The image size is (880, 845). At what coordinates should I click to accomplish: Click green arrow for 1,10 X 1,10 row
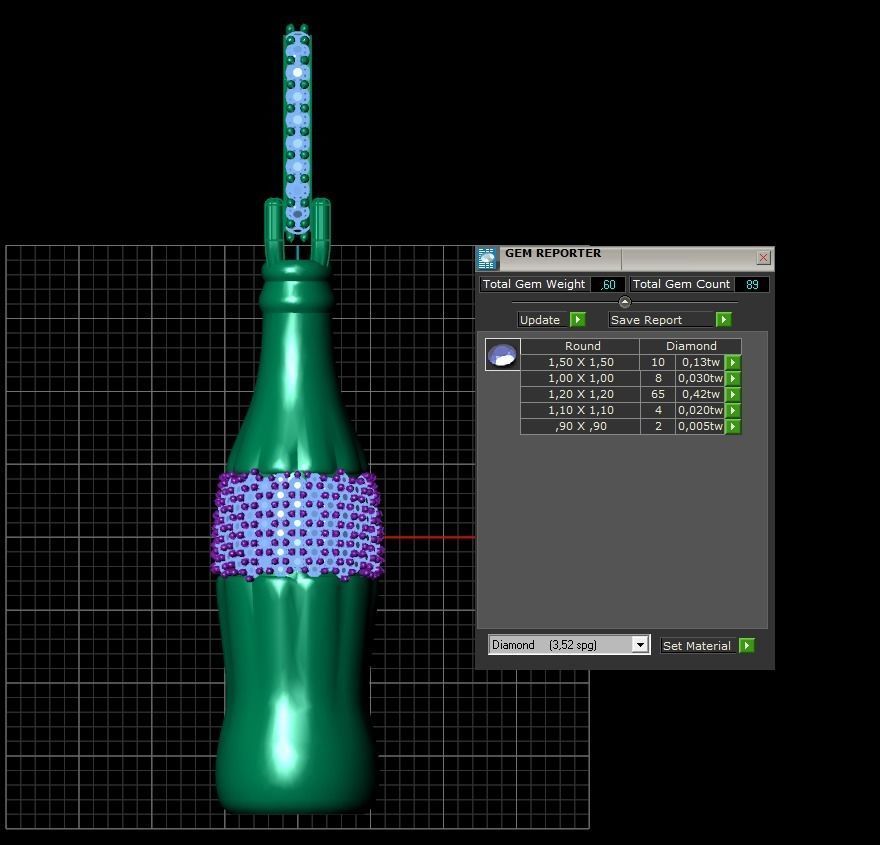[x=732, y=410]
